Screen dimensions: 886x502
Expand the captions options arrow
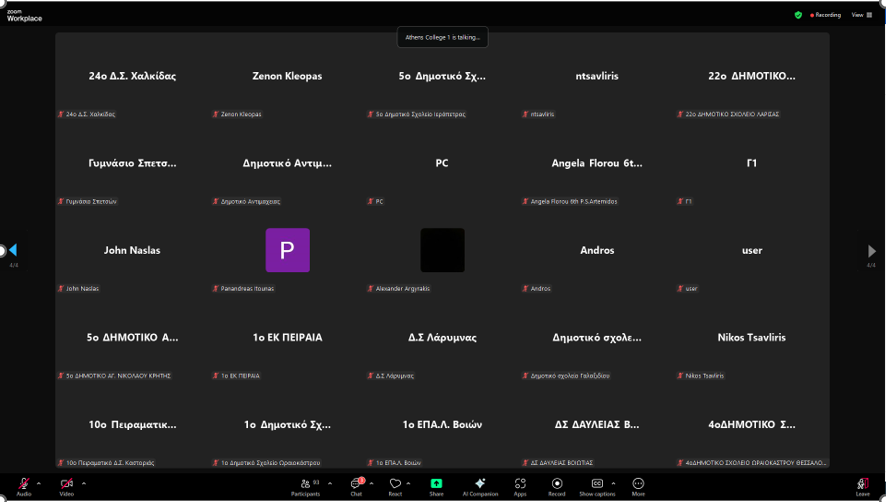(614, 483)
